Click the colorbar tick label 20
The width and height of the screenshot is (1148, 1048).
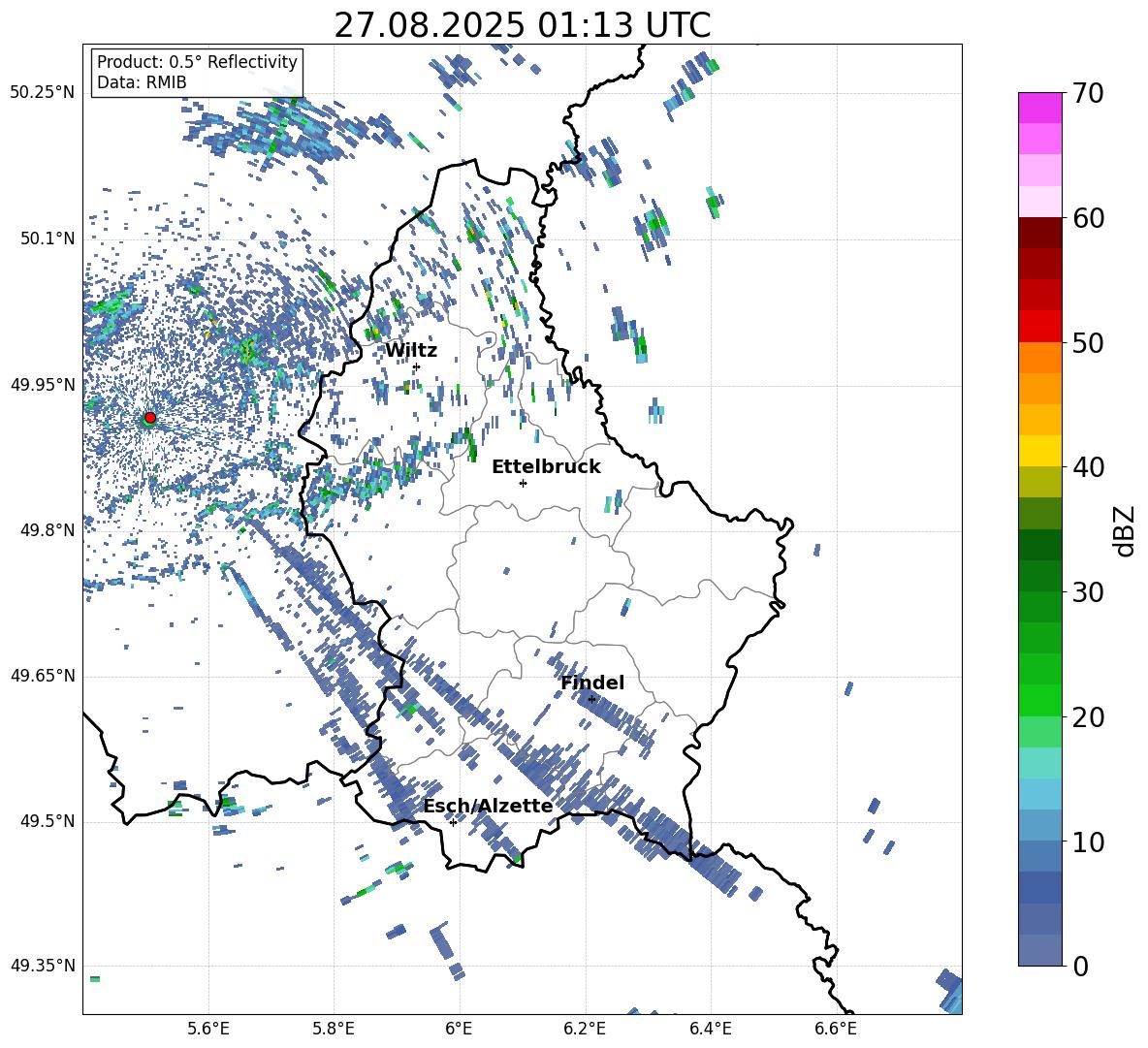[x=1089, y=717]
